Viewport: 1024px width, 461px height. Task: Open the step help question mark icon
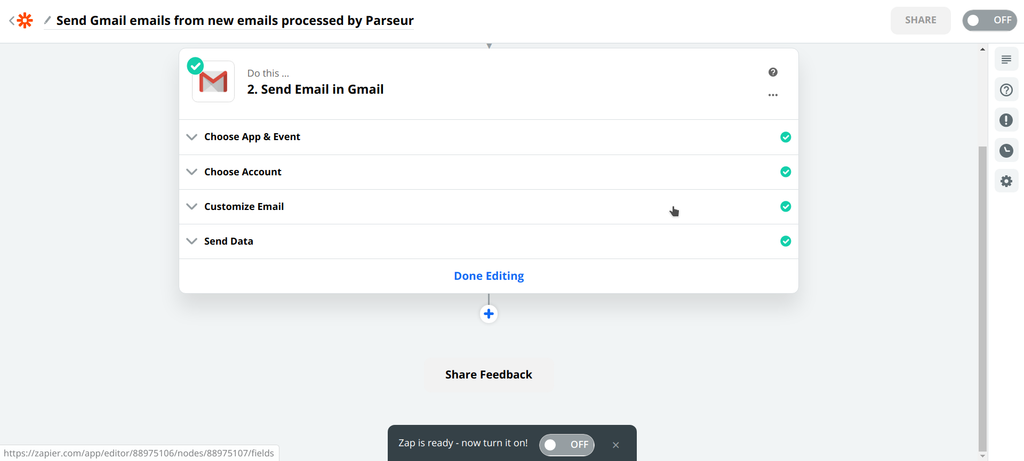point(773,73)
